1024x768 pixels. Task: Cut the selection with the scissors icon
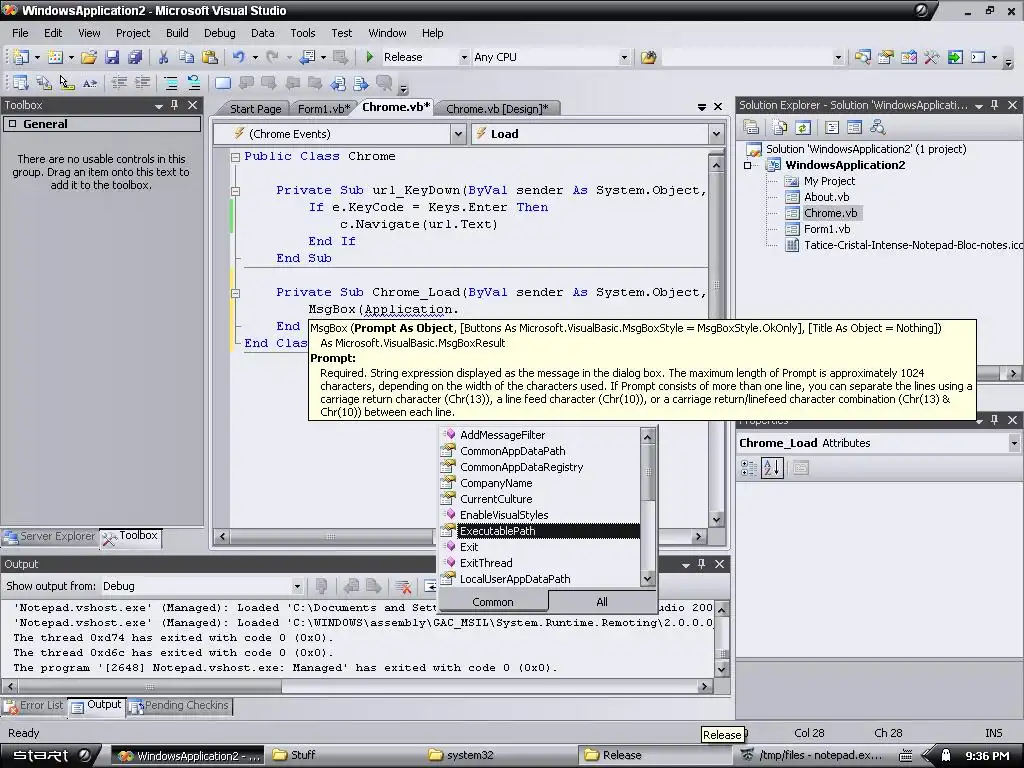click(x=163, y=57)
